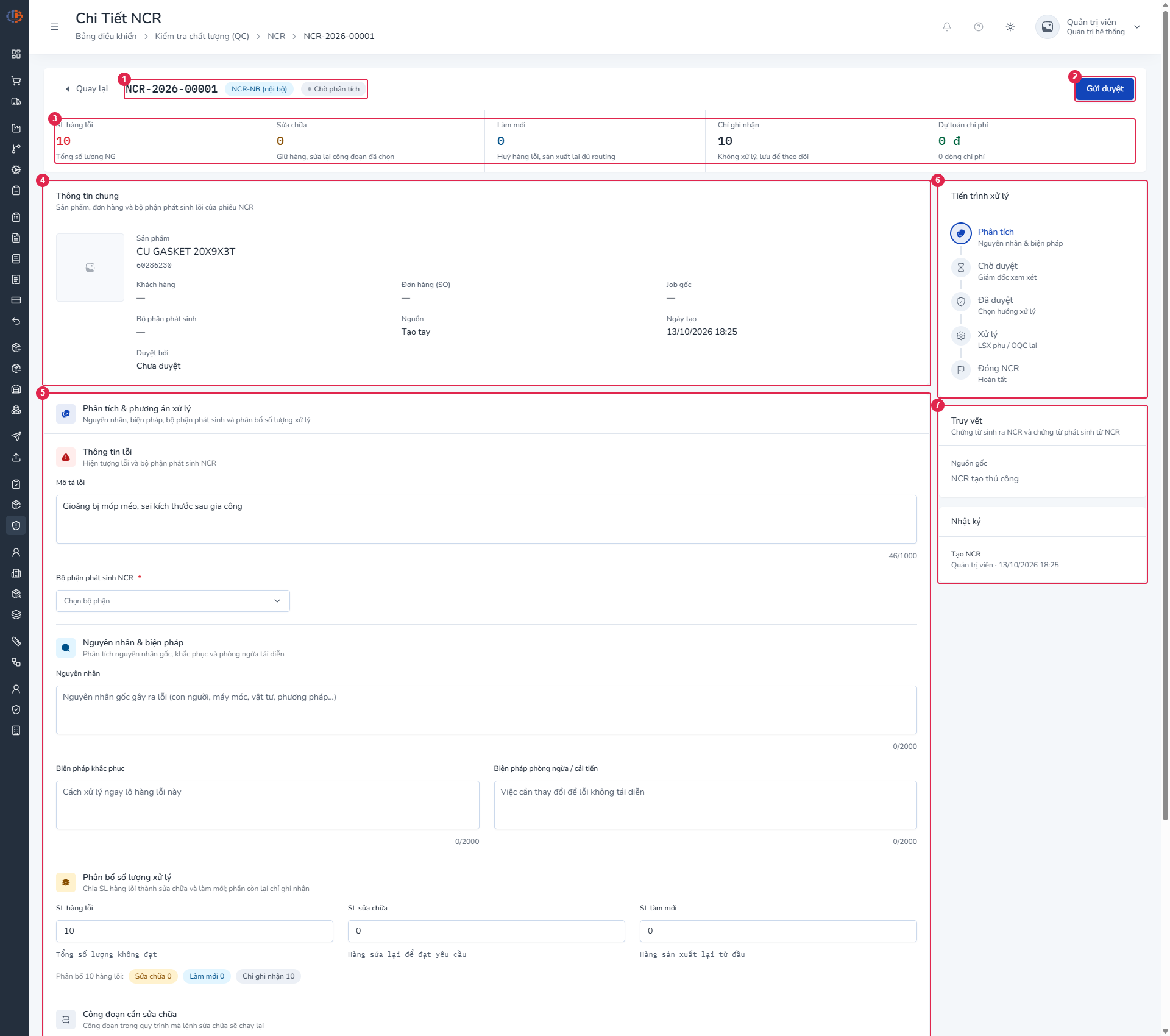Open the warehouse sidebar icon
This screenshot has height=1036, width=1170.
coord(16,389)
